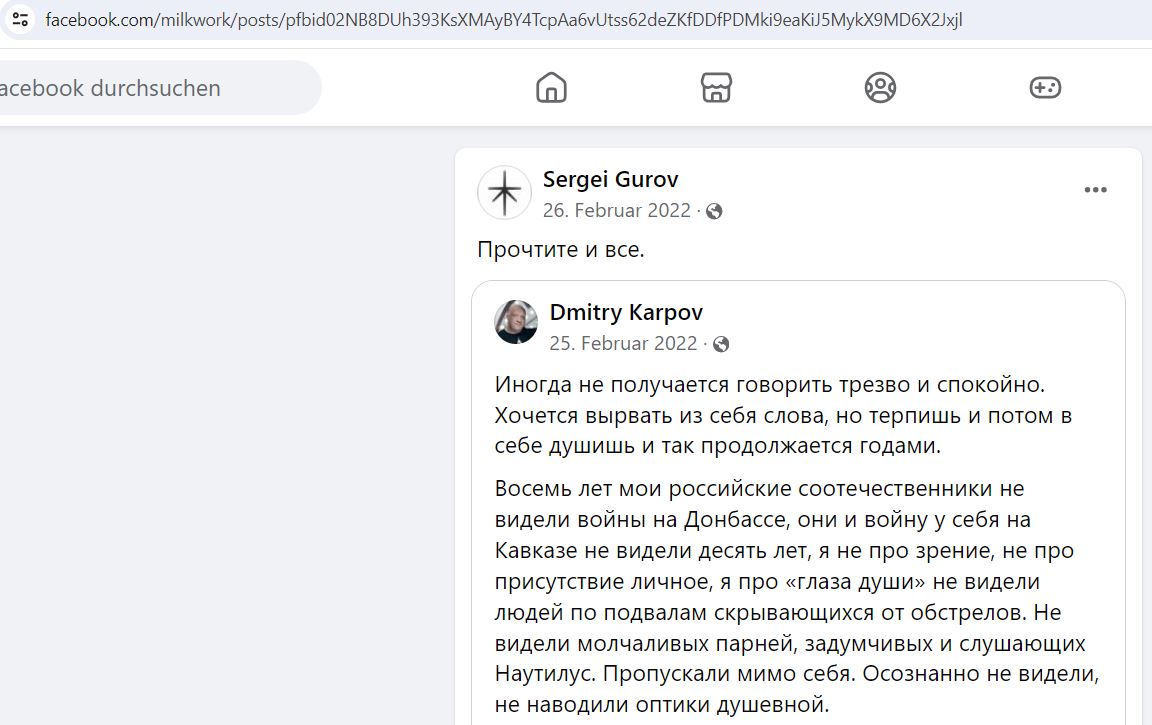Screen dimensions: 1152x725
Task: Open the 25. Februar 2022 shared post timestamp
Action: point(623,344)
